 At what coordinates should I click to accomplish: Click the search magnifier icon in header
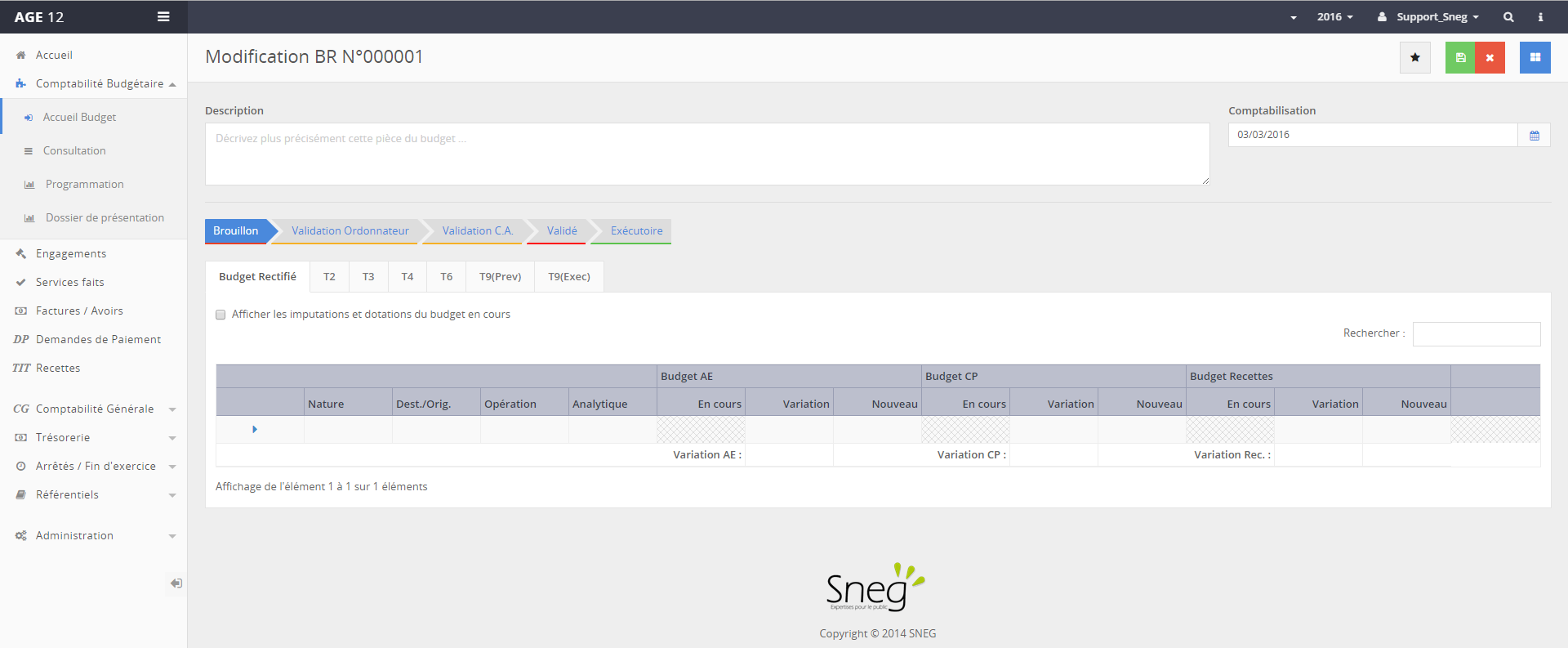1508,17
